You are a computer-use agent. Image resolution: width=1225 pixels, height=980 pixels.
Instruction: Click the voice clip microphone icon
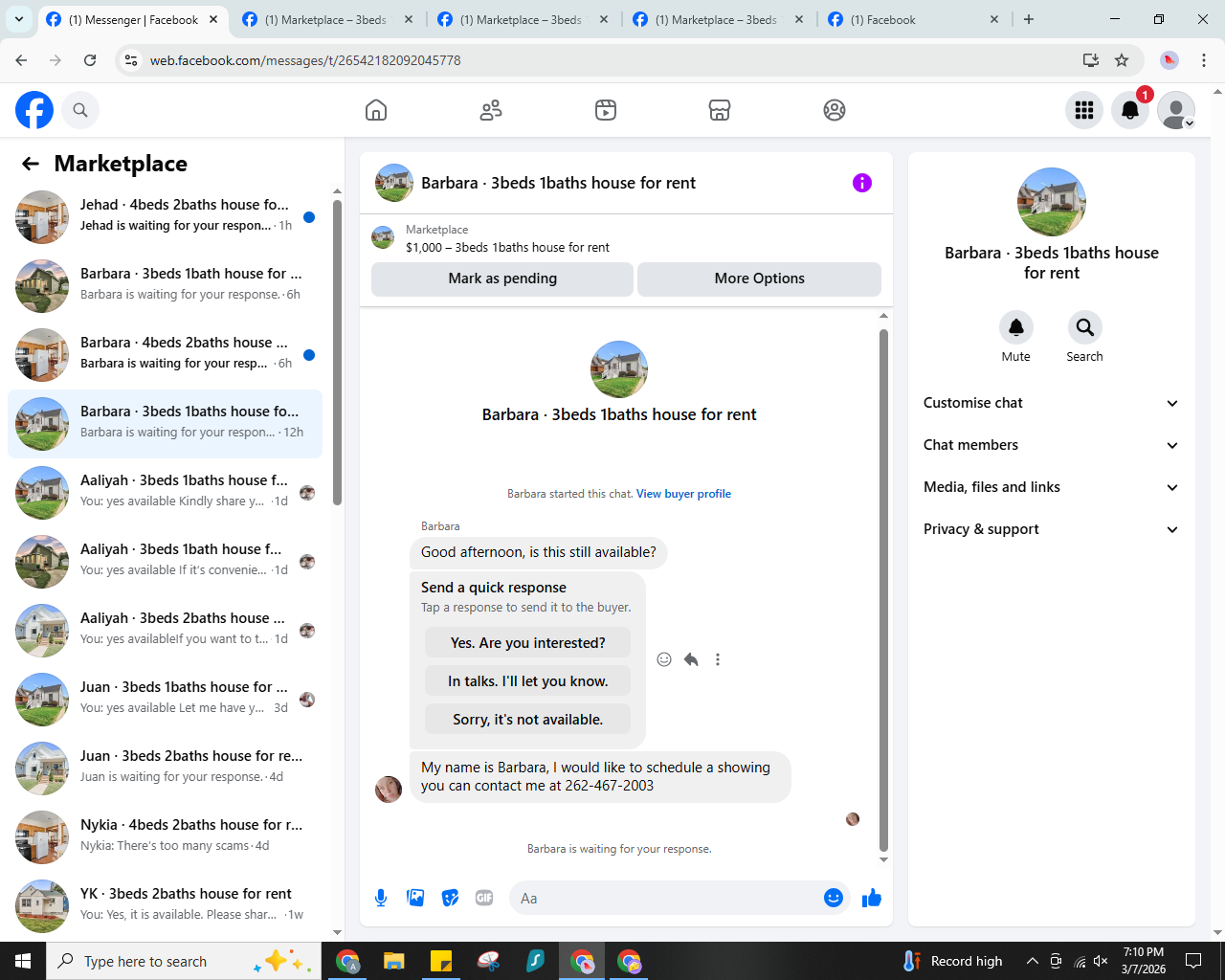381,898
